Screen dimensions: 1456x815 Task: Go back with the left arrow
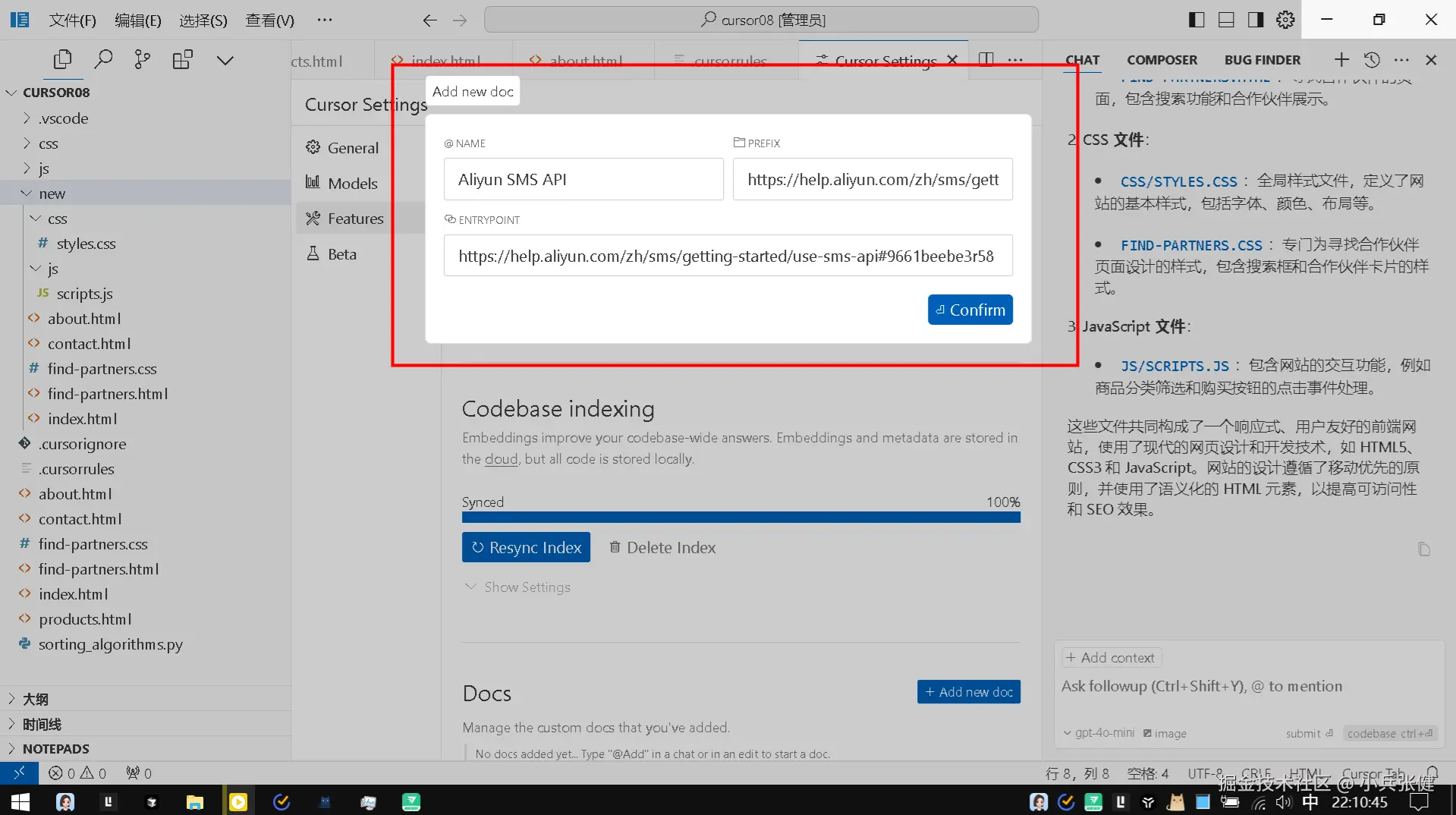tap(429, 20)
